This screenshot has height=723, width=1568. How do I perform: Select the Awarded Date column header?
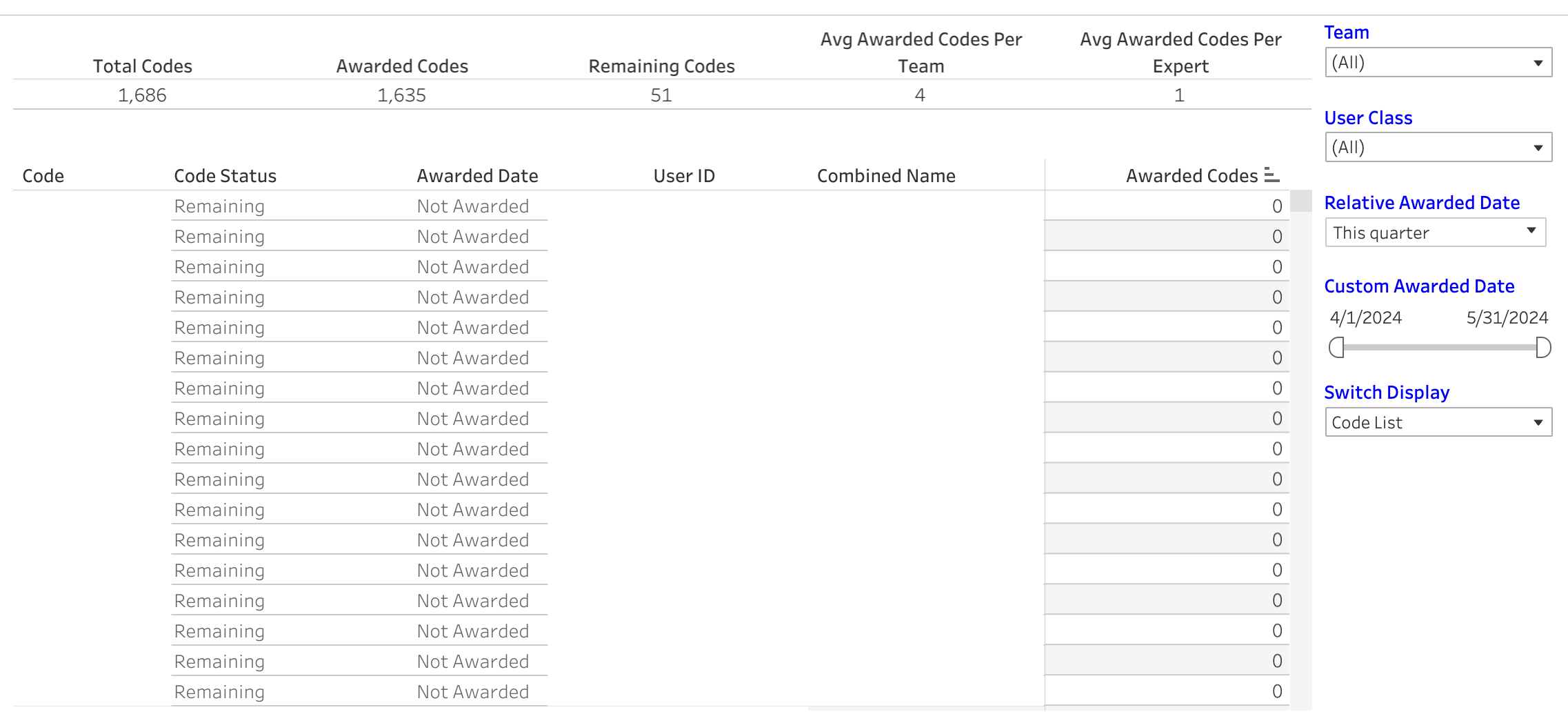click(477, 176)
